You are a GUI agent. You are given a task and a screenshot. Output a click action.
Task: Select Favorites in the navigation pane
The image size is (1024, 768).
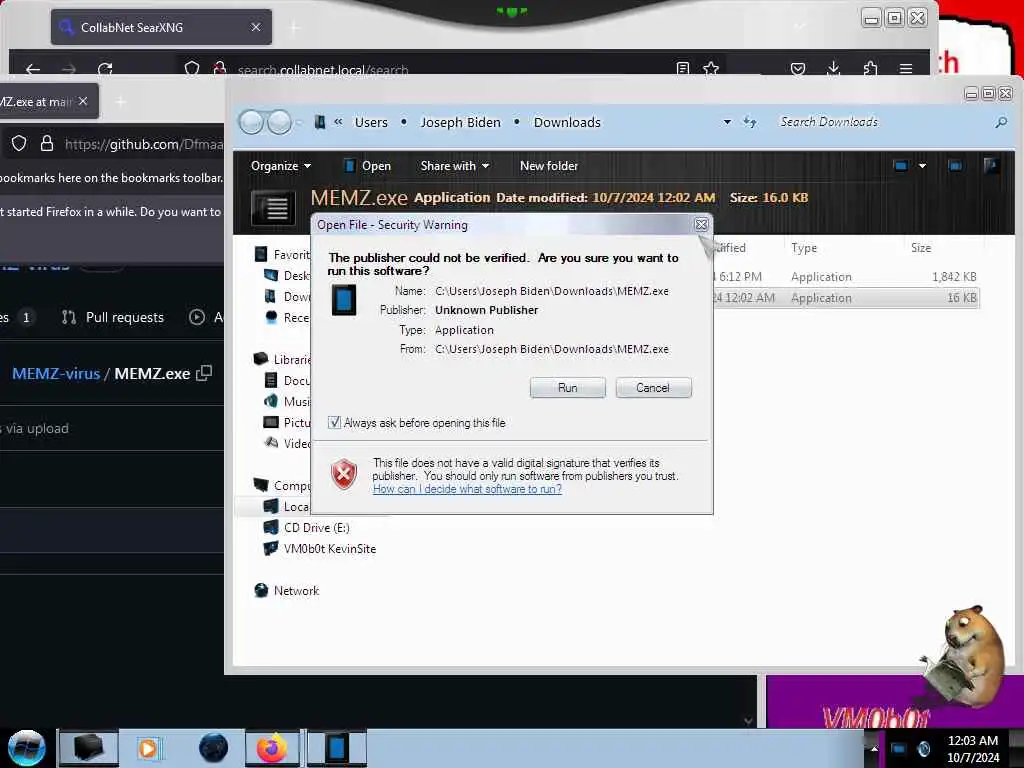[282, 254]
